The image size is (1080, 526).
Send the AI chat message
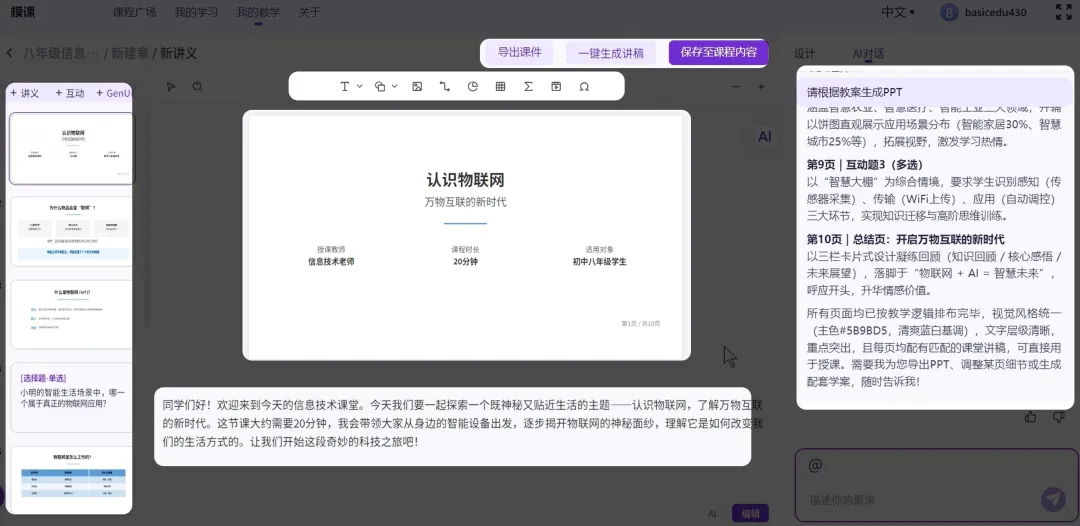(1053, 499)
